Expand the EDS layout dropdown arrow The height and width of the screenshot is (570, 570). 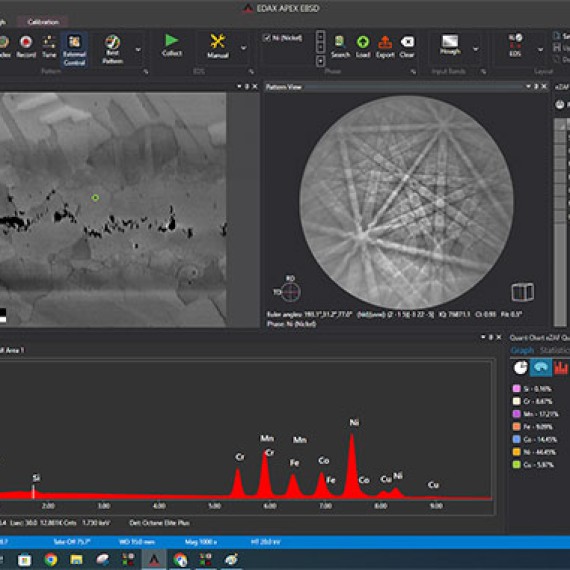541,49
